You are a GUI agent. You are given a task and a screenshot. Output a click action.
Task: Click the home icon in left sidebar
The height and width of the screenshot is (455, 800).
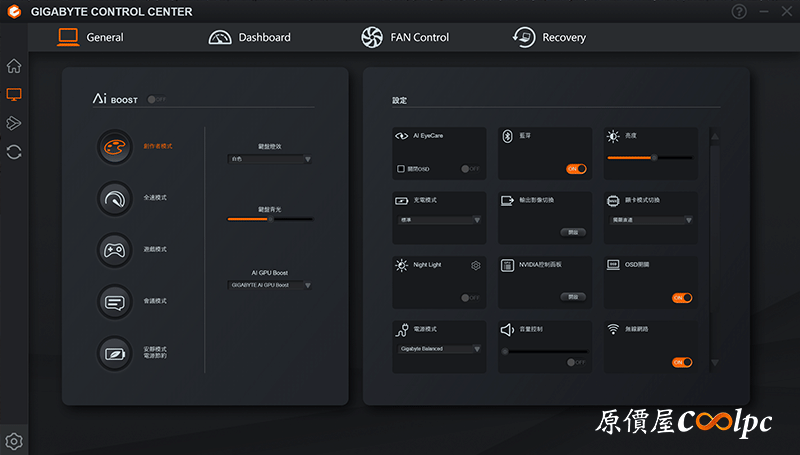click(x=14, y=66)
